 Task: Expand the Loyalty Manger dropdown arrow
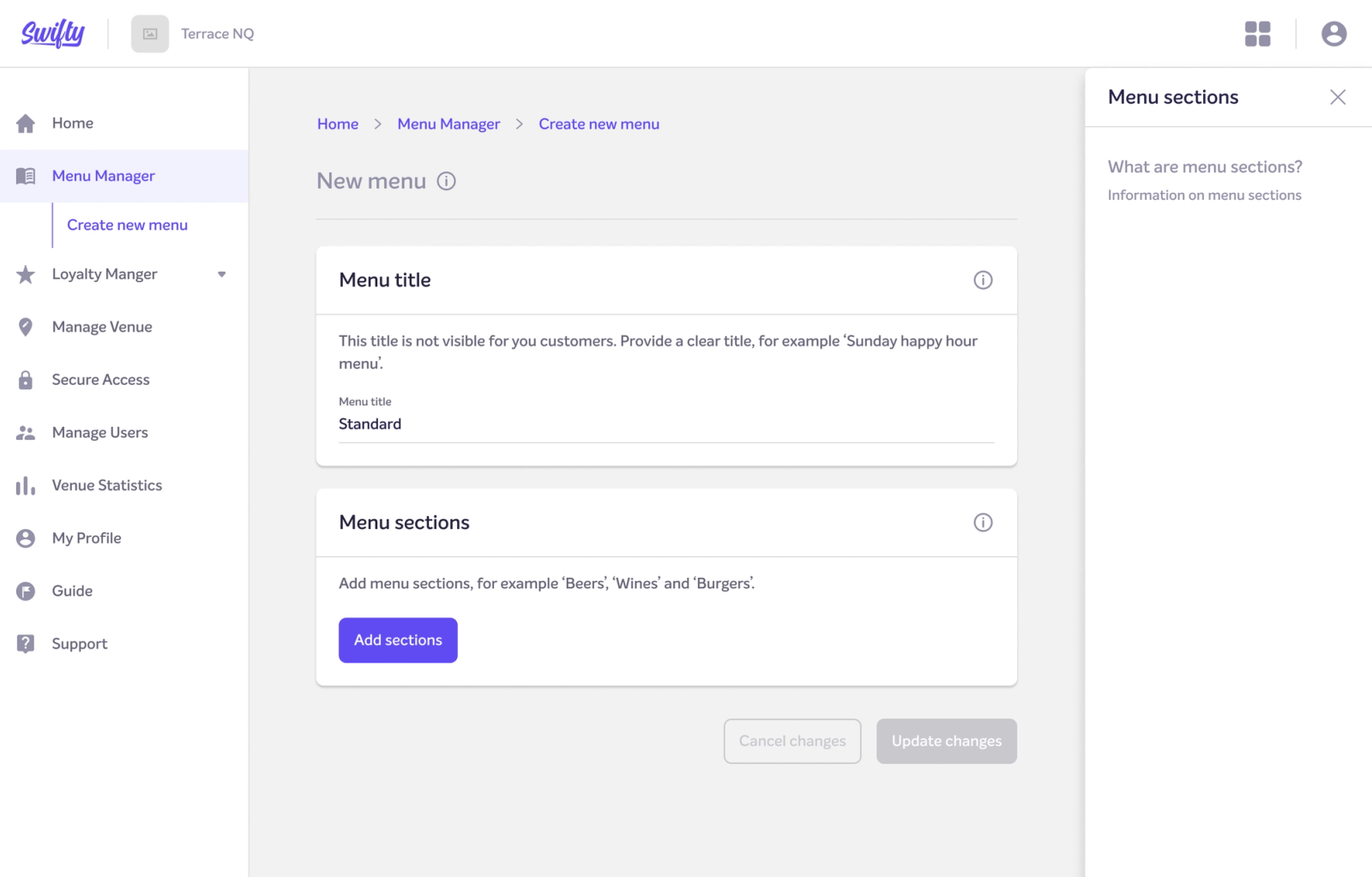(222, 274)
